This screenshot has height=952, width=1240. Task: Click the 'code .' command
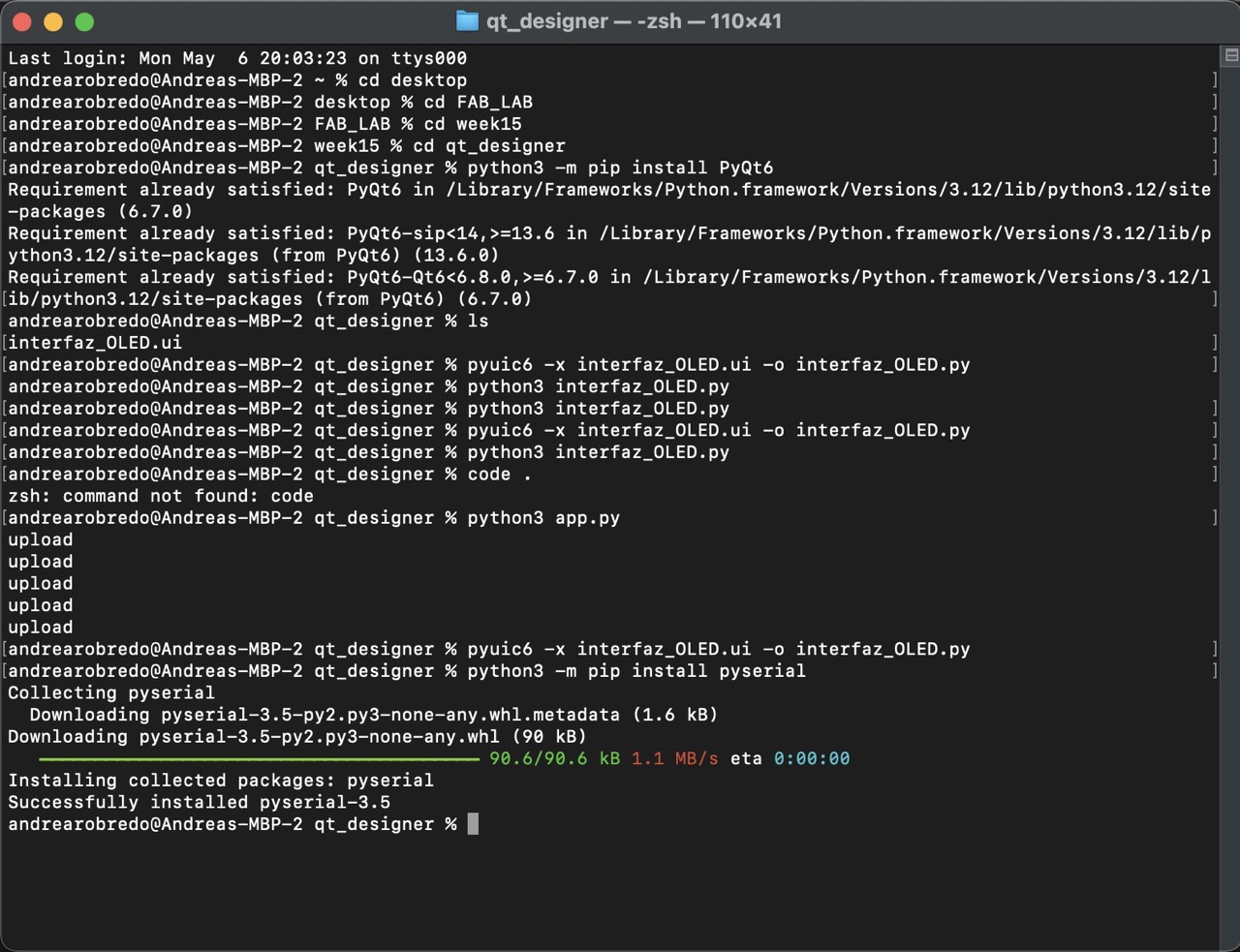click(499, 475)
